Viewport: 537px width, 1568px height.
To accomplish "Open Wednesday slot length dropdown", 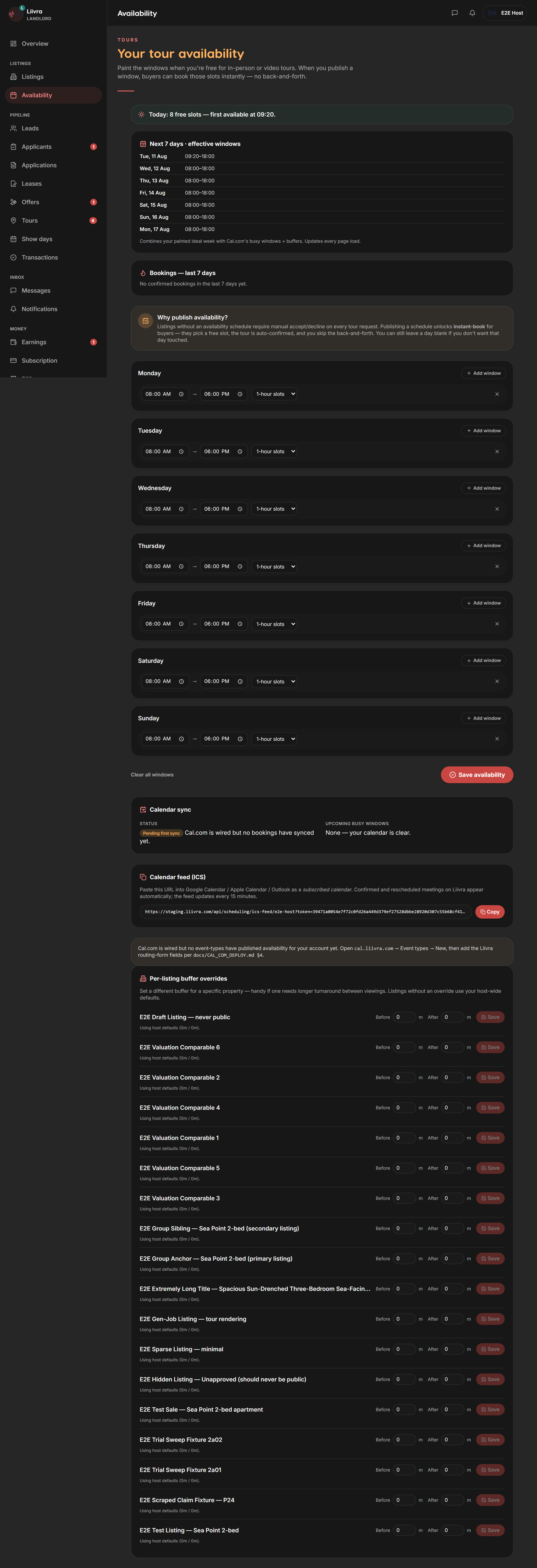I will coord(274,509).
